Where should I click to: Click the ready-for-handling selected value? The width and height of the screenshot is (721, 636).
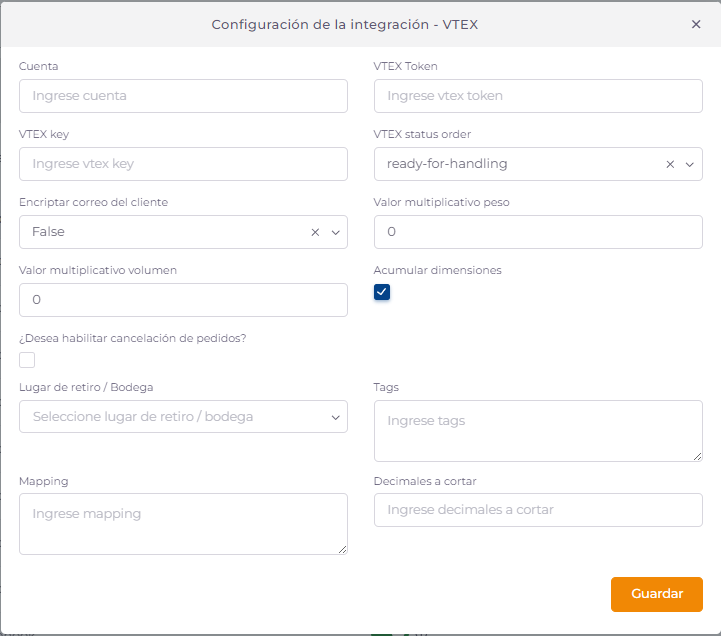448,164
